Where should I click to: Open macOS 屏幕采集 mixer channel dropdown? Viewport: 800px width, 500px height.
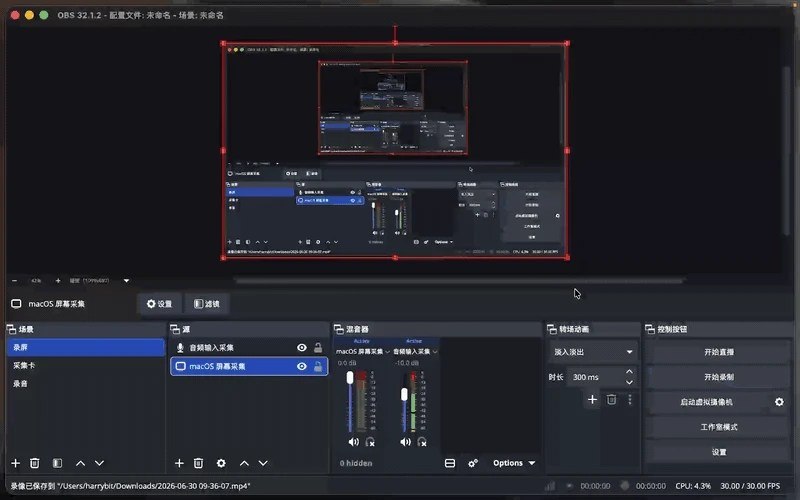387,352
